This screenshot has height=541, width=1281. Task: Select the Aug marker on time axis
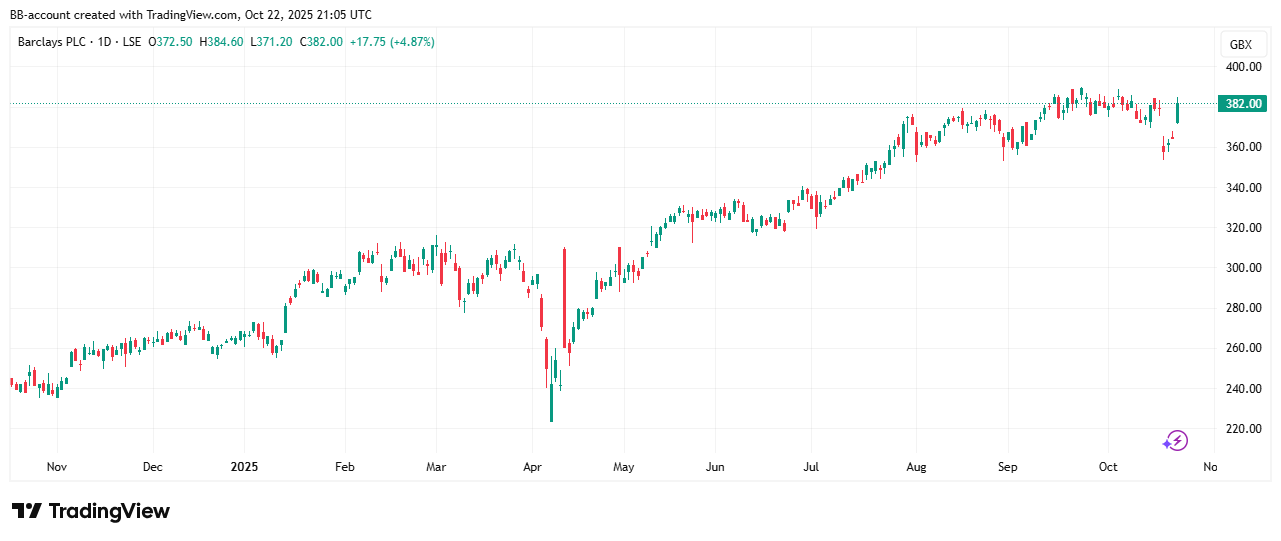coord(915,467)
